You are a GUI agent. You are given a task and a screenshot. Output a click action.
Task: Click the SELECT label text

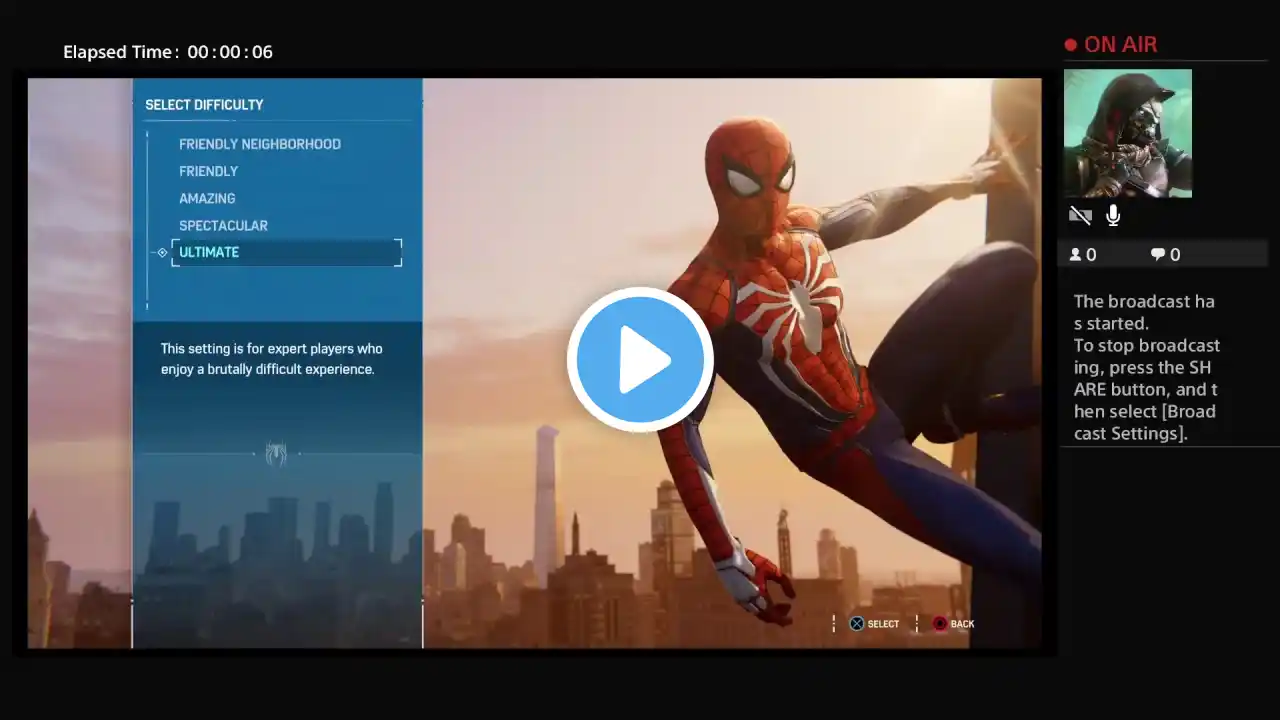(x=883, y=624)
